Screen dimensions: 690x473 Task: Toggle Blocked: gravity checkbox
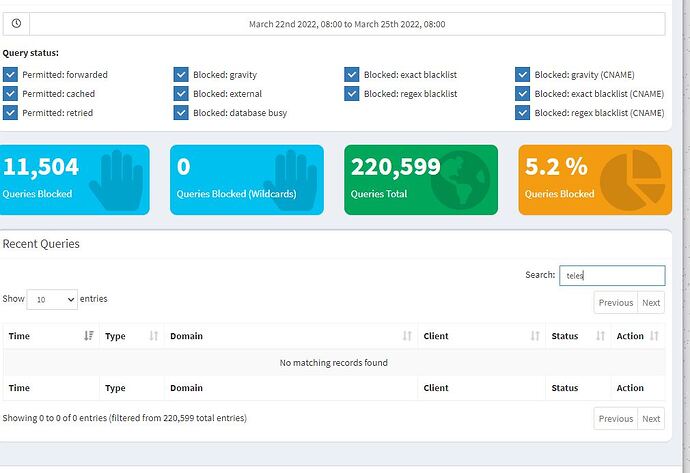click(x=181, y=74)
